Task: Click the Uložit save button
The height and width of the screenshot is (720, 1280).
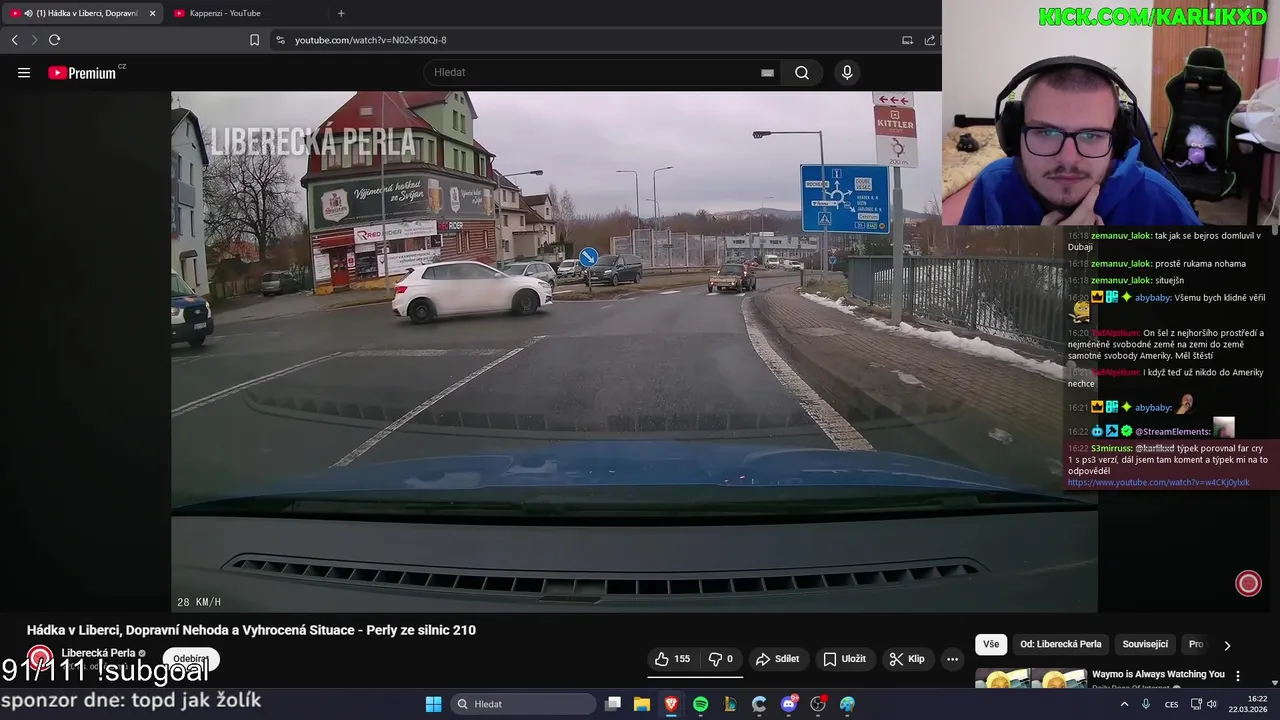Action: pyautogui.click(x=844, y=659)
